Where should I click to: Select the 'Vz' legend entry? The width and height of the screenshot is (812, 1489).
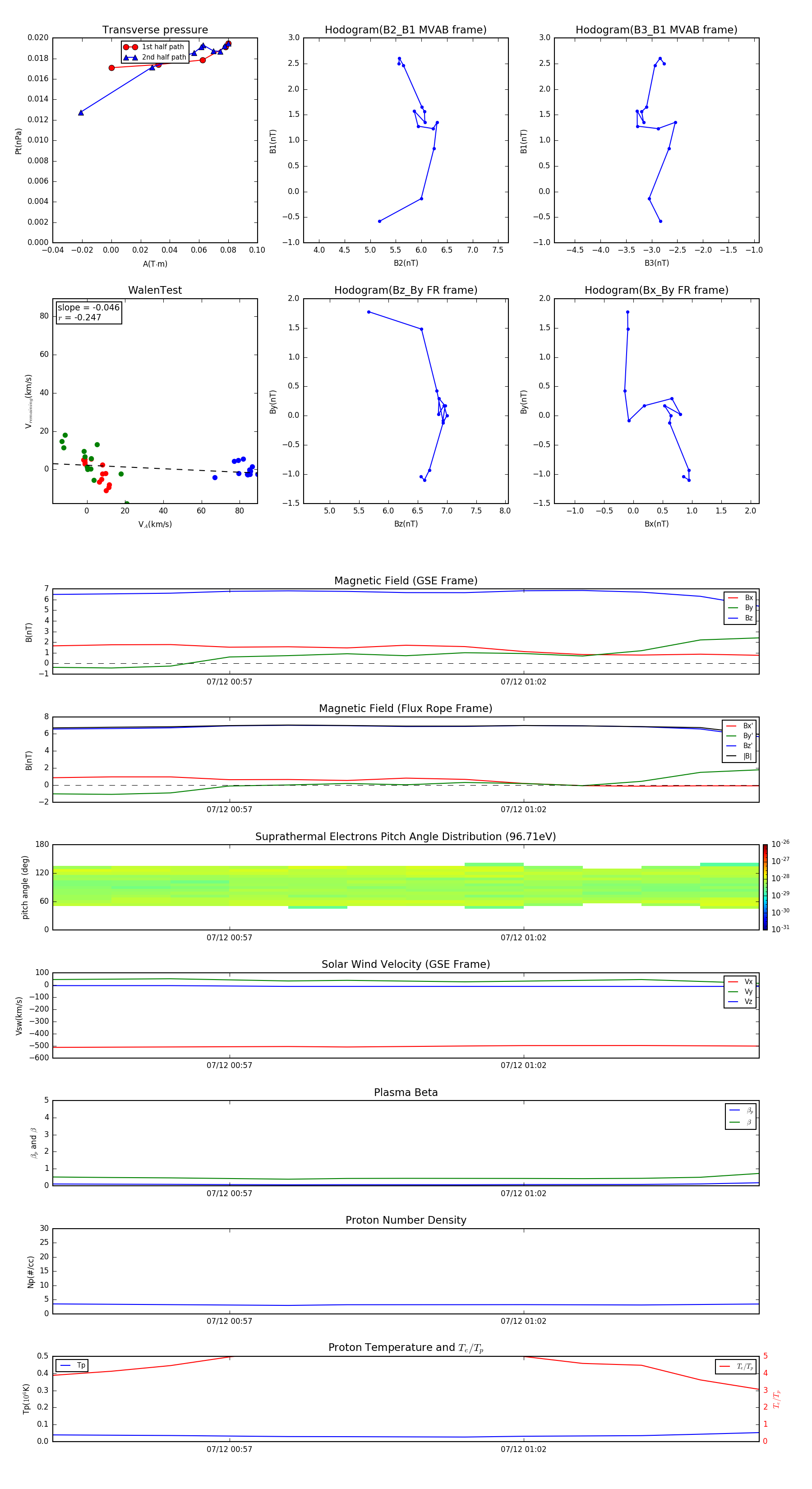740,1002
